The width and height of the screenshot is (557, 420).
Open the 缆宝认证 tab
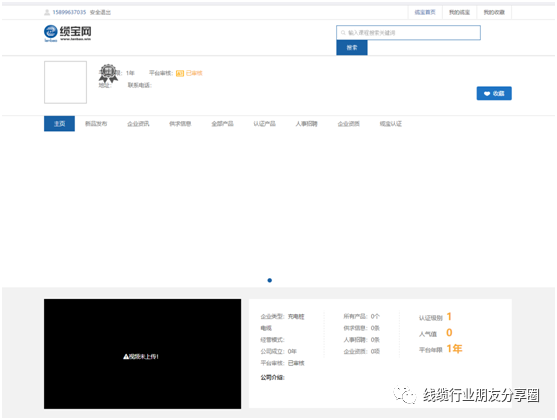390,124
